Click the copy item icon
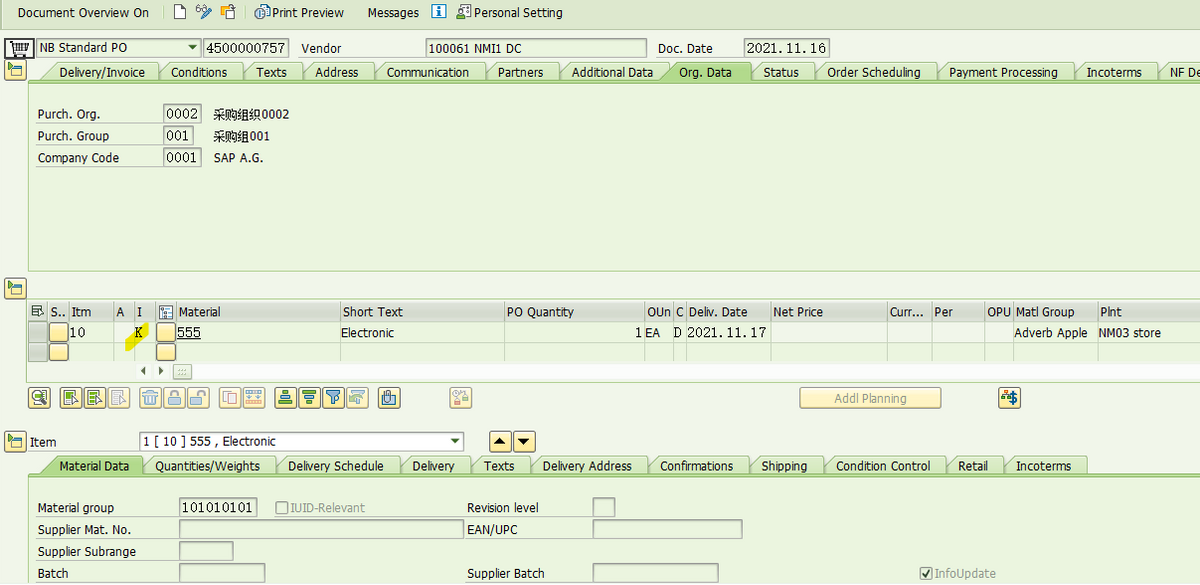Viewport: 1200px width, 585px height. coord(229,398)
